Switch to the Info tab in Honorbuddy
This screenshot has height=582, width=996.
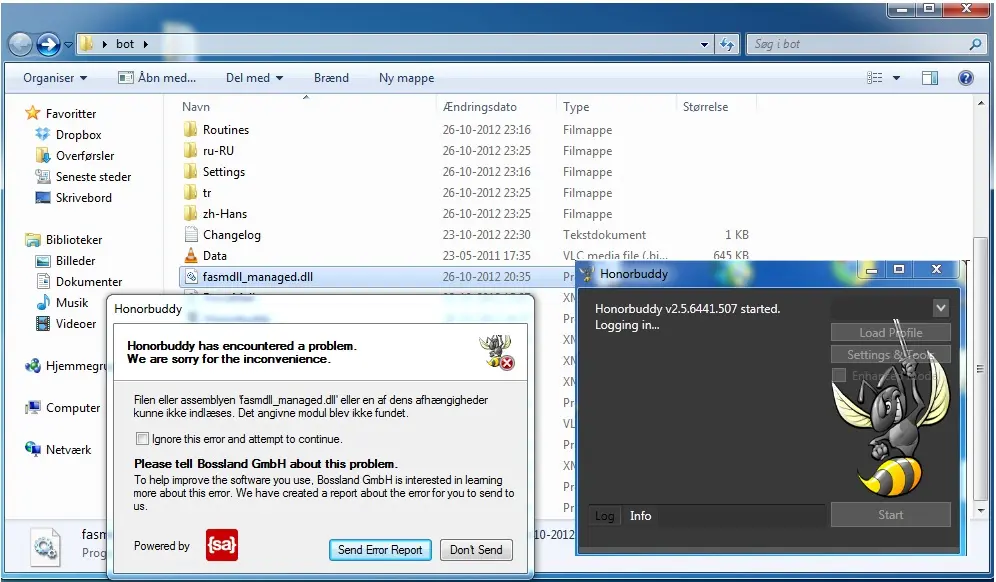(640, 516)
